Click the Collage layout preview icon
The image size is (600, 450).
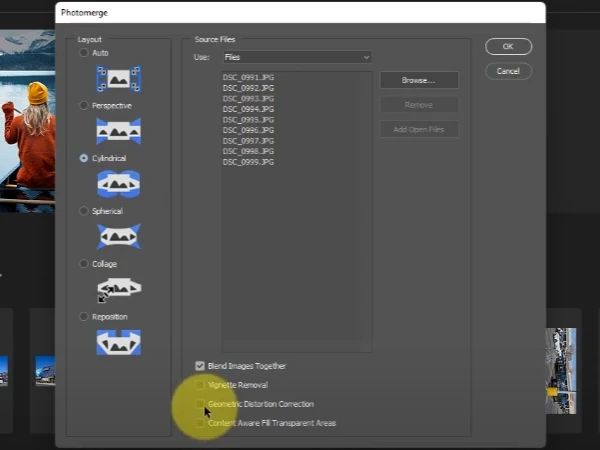pyautogui.click(x=119, y=290)
